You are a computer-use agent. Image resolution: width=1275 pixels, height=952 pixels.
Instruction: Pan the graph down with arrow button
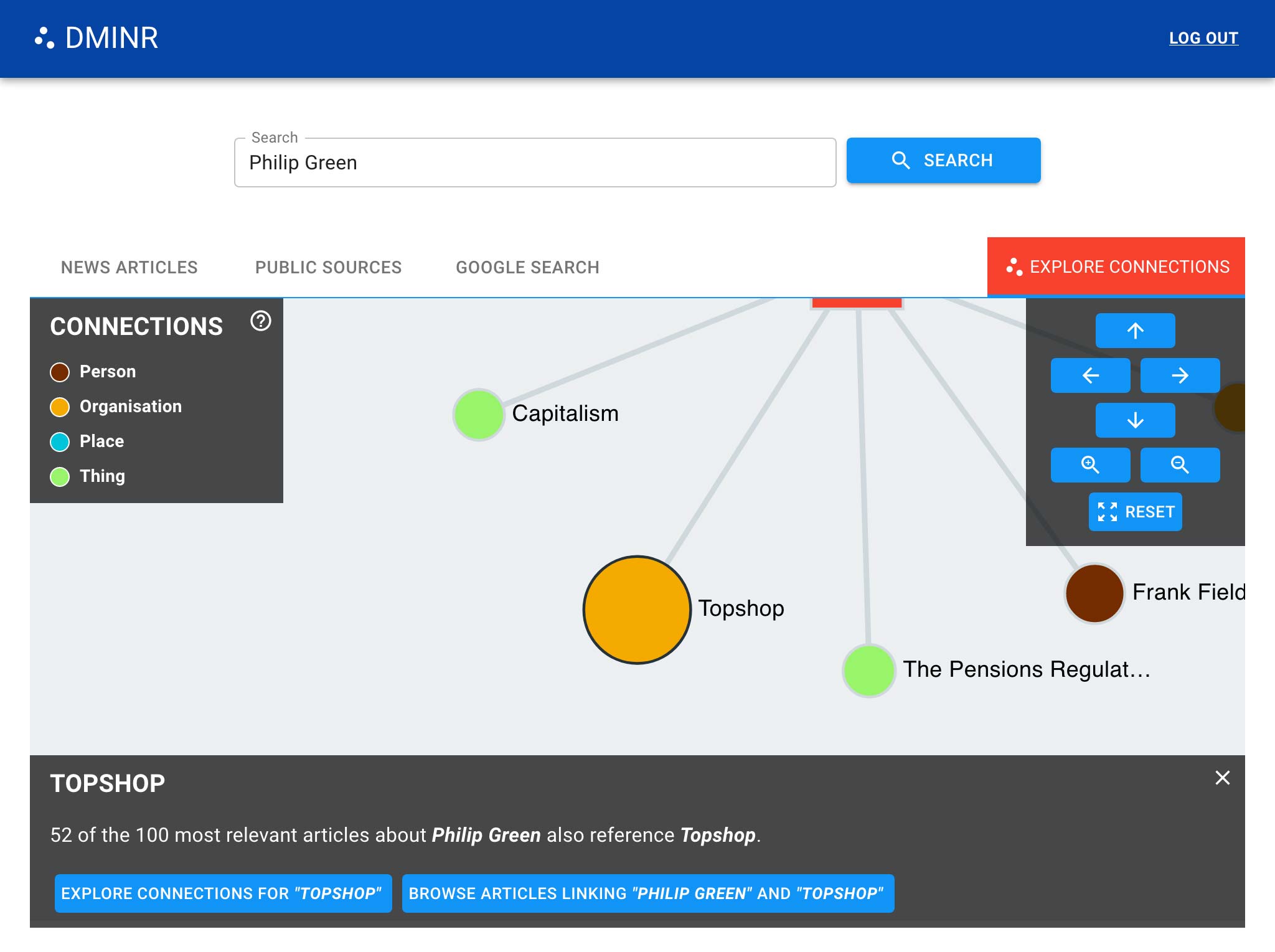pos(1135,420)
